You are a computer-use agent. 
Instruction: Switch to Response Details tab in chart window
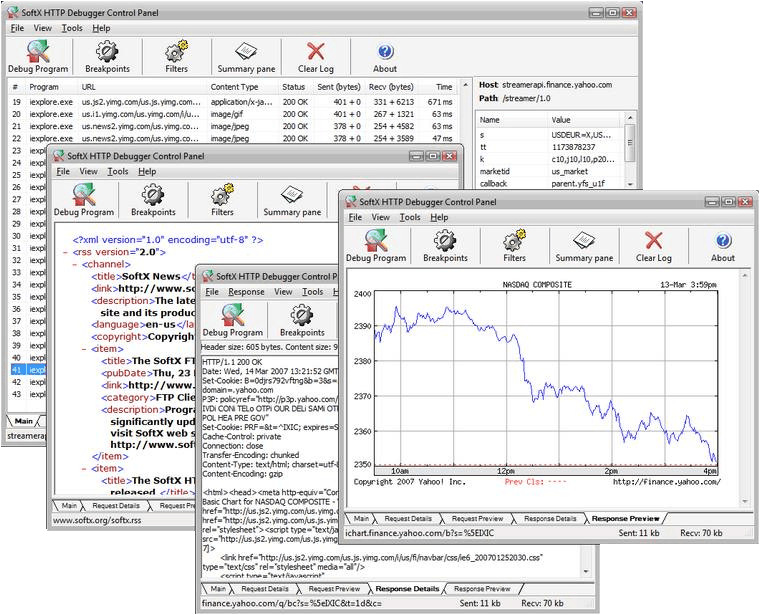tap(550, 519)
